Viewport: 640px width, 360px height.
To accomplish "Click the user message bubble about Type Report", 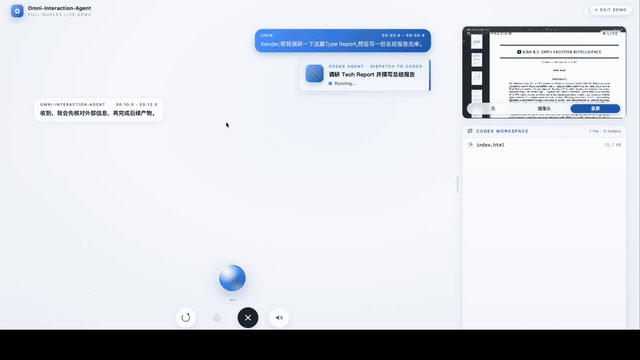I will (x=343, y=40).
